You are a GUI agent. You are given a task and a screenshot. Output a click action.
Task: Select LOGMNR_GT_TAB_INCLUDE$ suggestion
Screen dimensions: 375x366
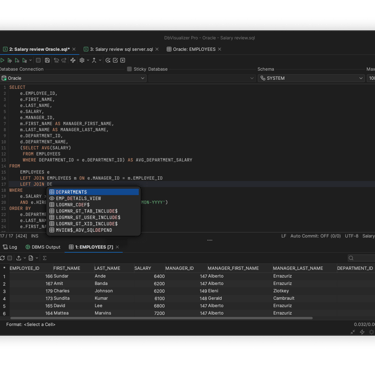point(94,211)
